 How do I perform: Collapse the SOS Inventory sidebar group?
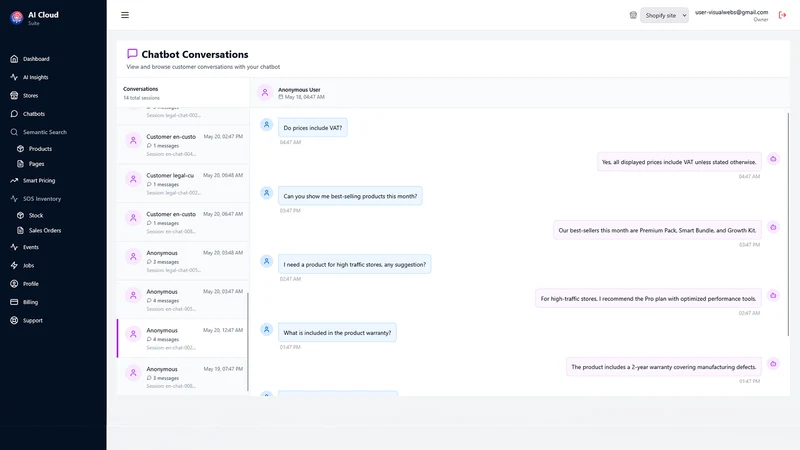click(x=41, y=199)
